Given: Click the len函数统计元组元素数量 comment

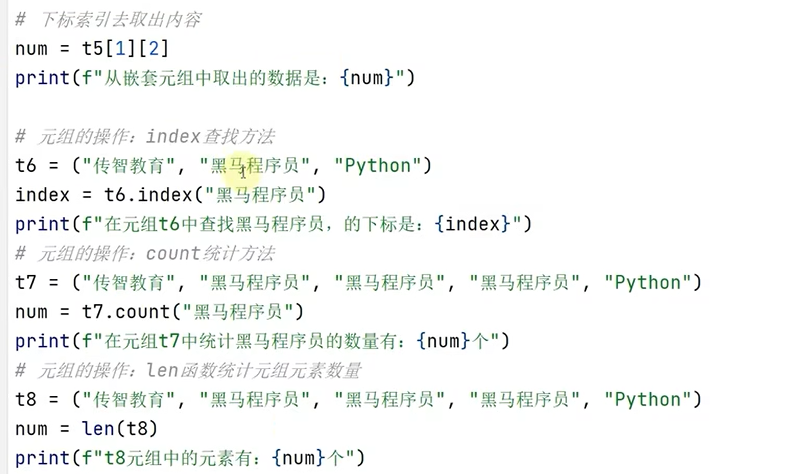Looking at the screenshot, I should click(188, 371).
